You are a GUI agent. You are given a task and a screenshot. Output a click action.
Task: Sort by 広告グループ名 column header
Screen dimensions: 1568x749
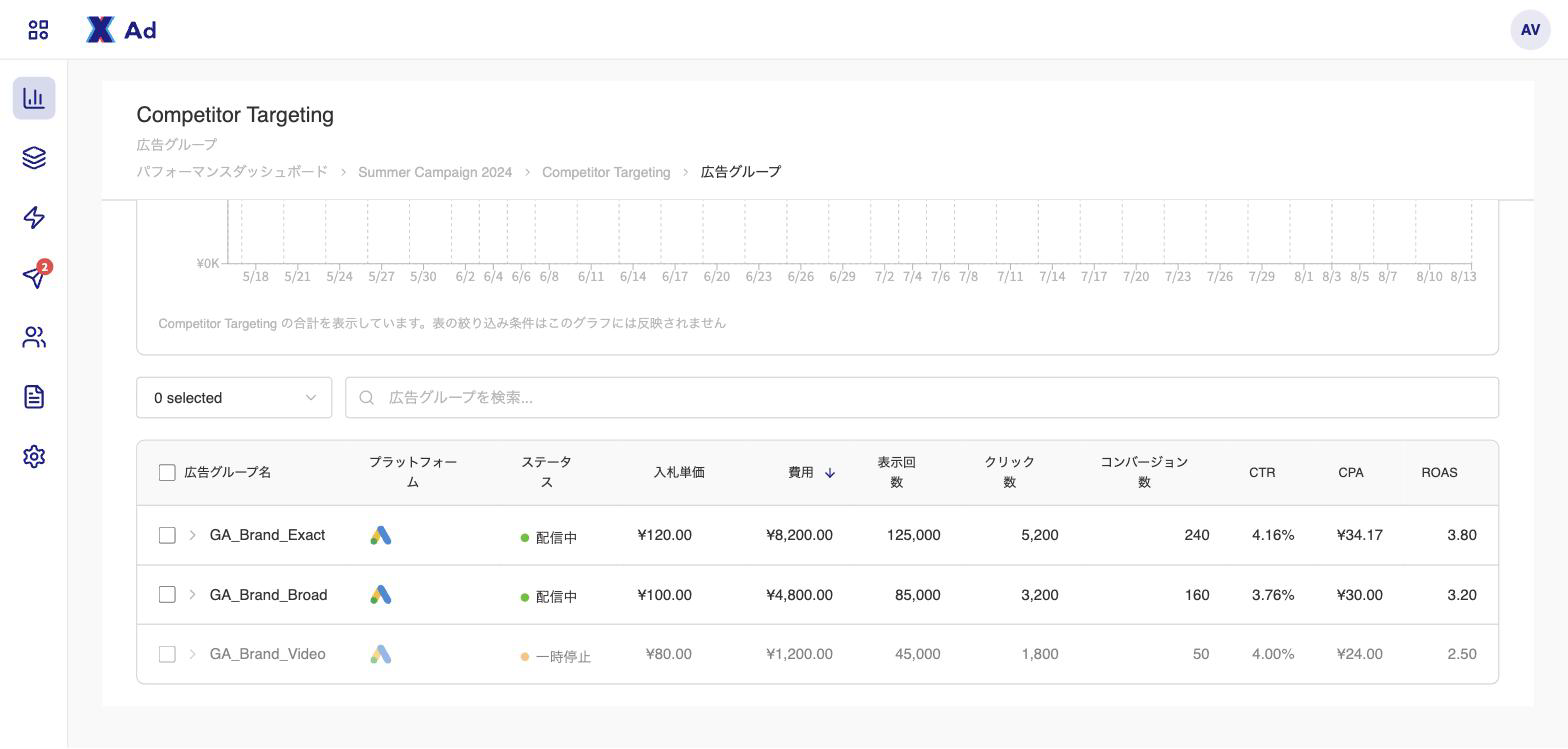(x=228, y=472)
